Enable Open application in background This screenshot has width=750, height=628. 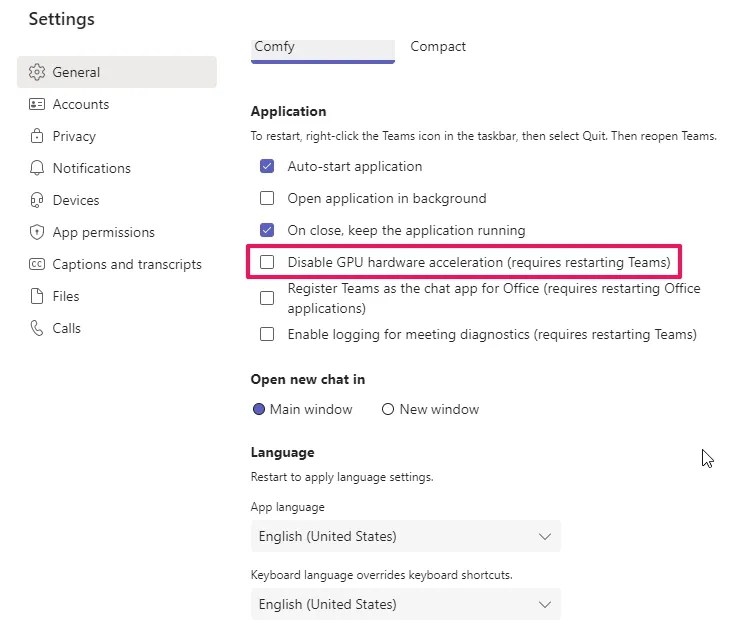[267, 198]
